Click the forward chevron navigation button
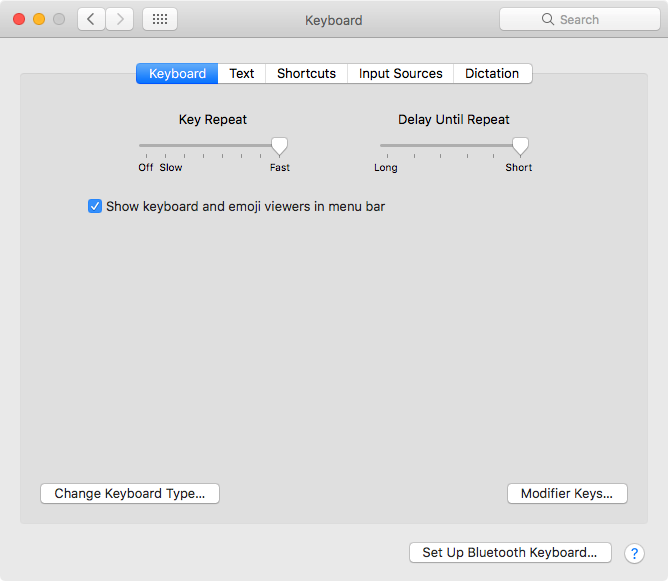Screen dimensions: 668x581 pos(120,19)
